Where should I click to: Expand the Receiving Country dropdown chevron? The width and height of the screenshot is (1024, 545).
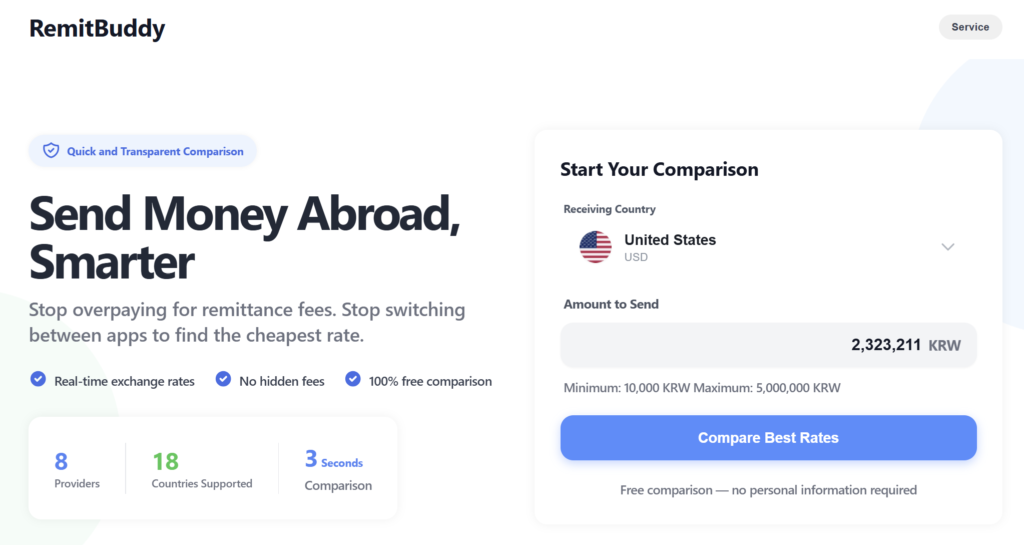(x=948, y=247)
